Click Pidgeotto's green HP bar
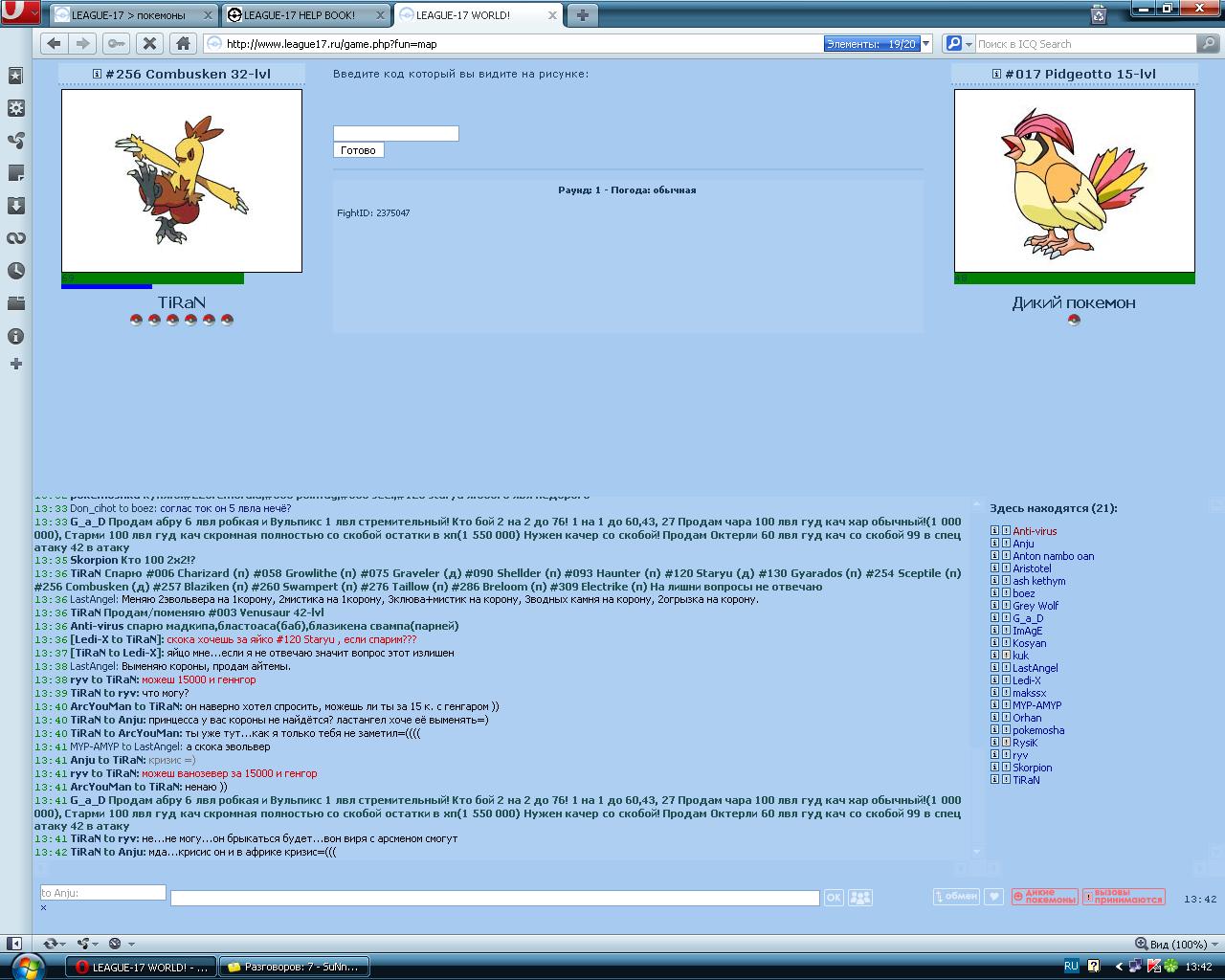The height and width of the screenshot is (980, 1225). (1074, 278)
